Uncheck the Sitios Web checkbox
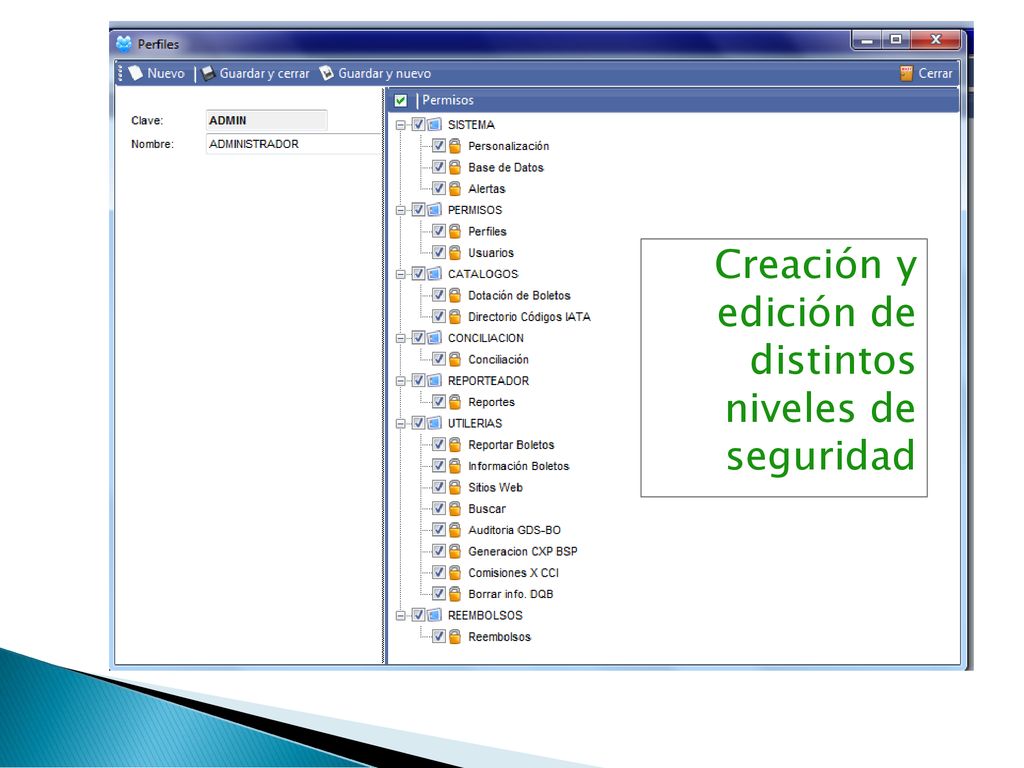This screenshot has width=1024, height=768. click(x=439, y=487)
